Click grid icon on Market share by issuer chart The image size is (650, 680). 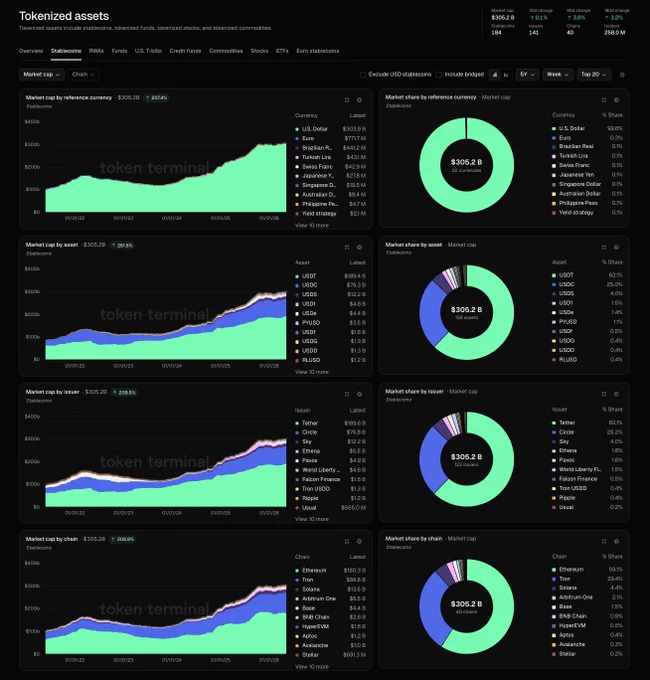[604, 394]
